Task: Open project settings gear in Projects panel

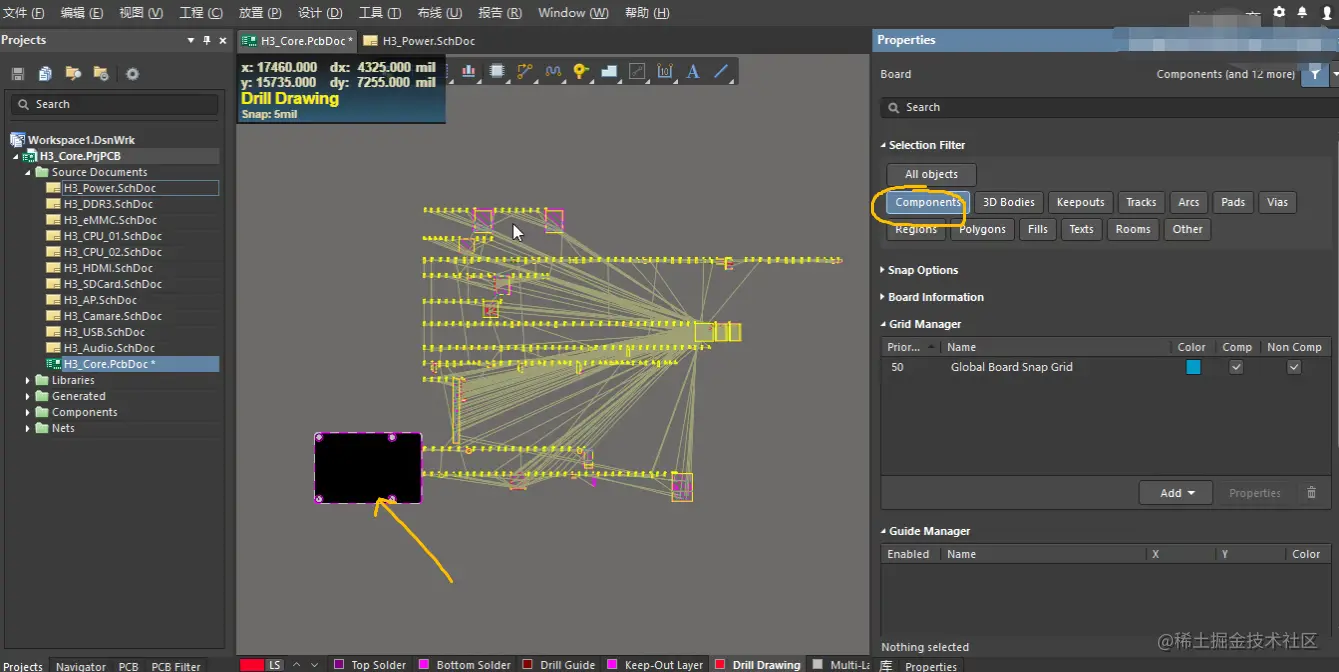Action: (x=132, y=74)
